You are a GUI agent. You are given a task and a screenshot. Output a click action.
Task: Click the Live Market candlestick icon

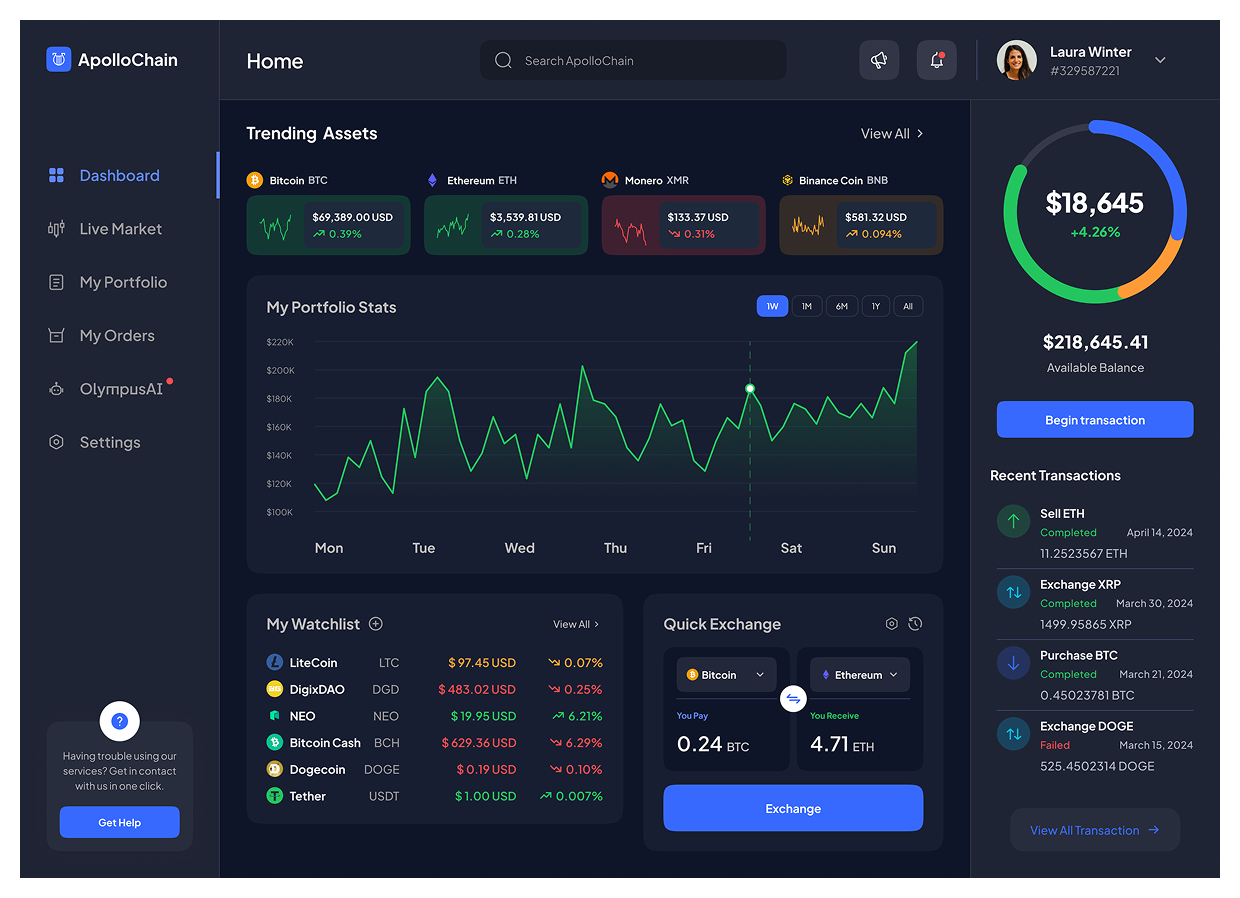[56, 229]
